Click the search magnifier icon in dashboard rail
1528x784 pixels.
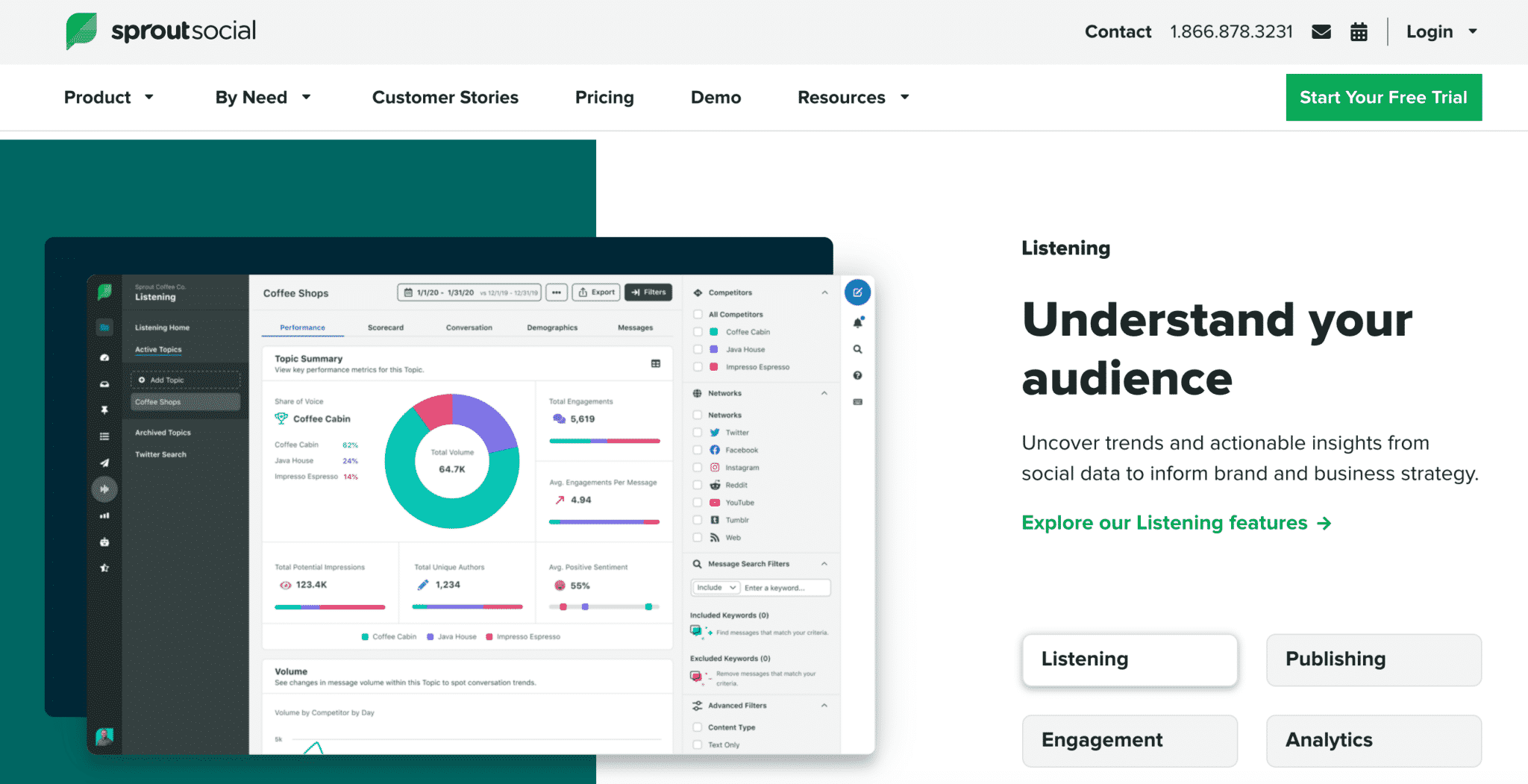(858, 349)
